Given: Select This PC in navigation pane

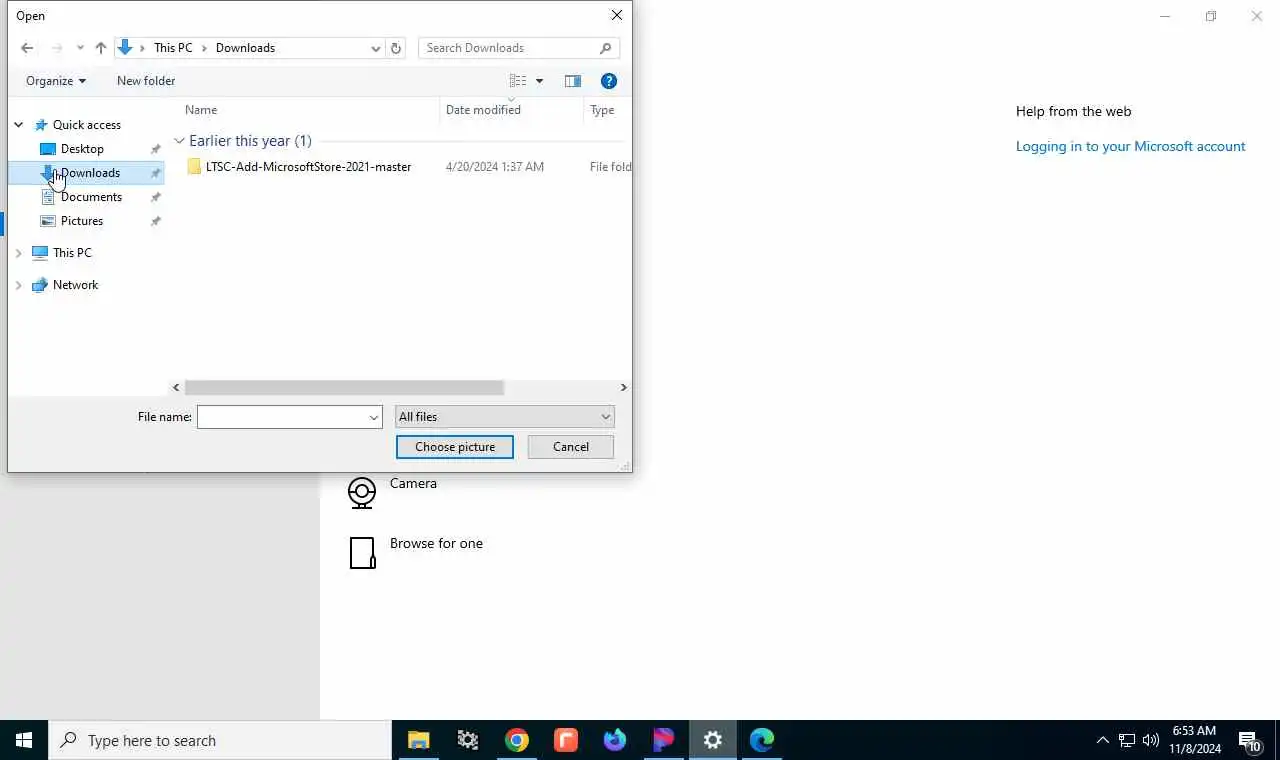Looking at the screenshot, I should tap(72, 253).
